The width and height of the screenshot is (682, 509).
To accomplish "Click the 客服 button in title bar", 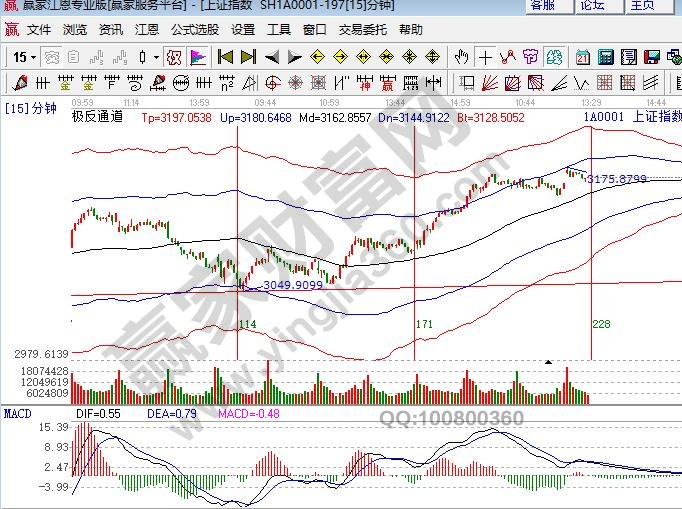I will 543,6.
